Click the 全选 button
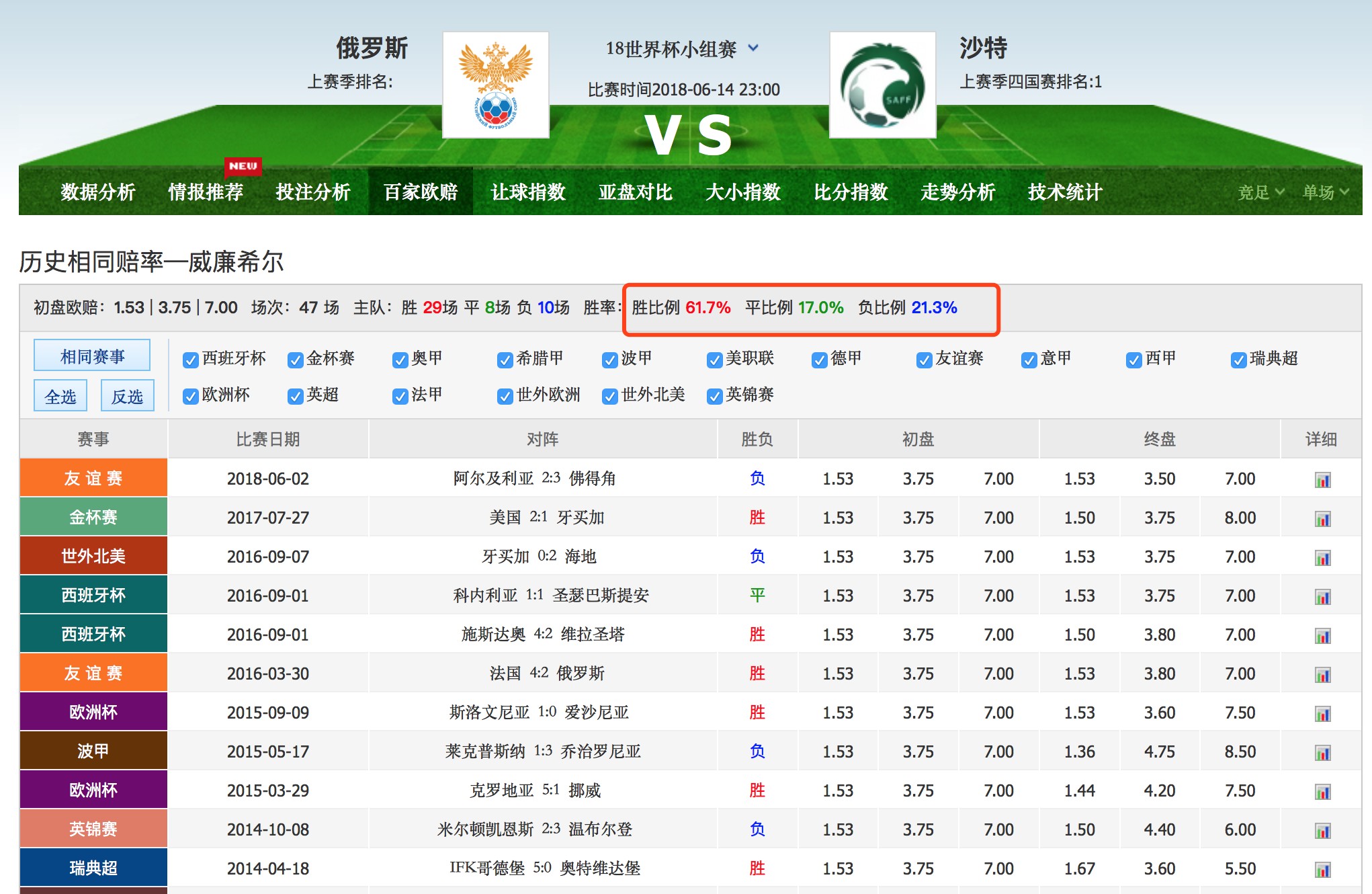The image size is (1372, 894). [x=60, y=396]
